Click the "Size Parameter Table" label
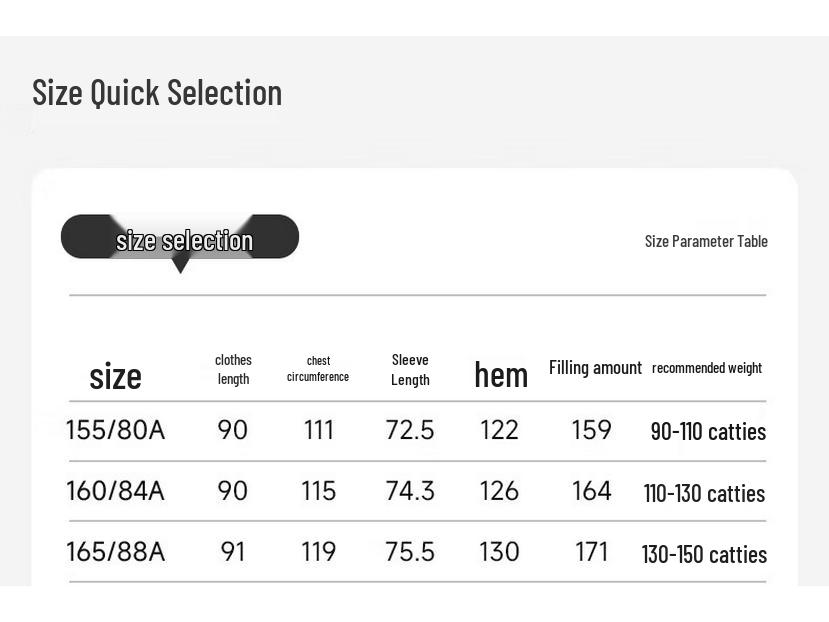Image resolution: width=829 pixels, height=622 pixels. click(706, 241)
